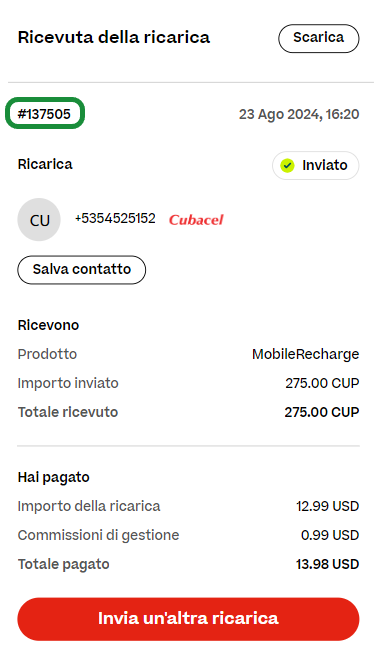Click the Ricevono section heading
374x652 pixels.
48,325
